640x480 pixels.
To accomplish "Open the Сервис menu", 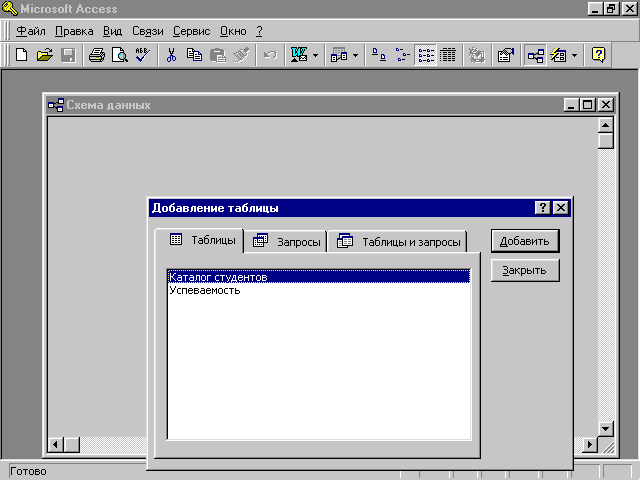I will click(x=191, y=31).
